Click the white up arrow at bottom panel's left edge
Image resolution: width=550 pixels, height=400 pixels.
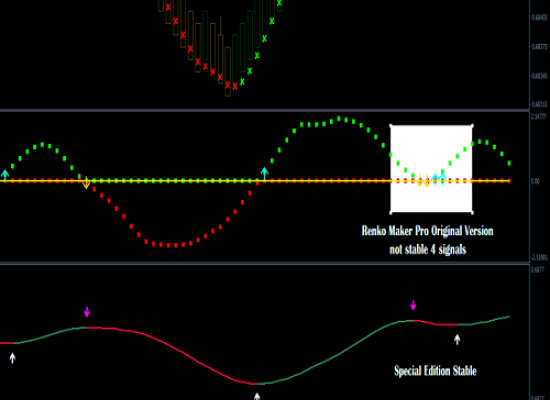[x=13, y=358]
